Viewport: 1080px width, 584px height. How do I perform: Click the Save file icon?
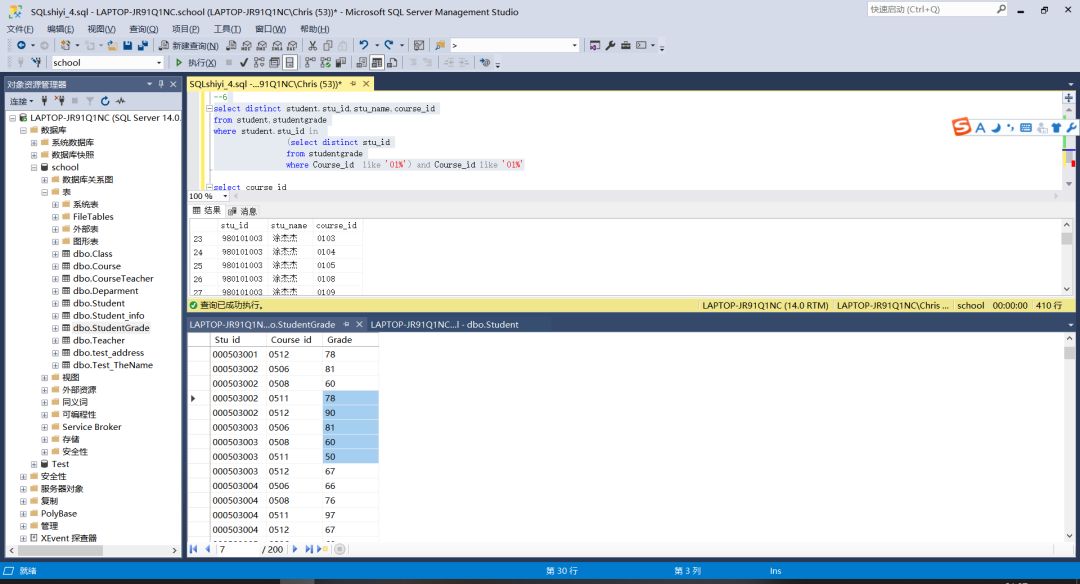128,45
